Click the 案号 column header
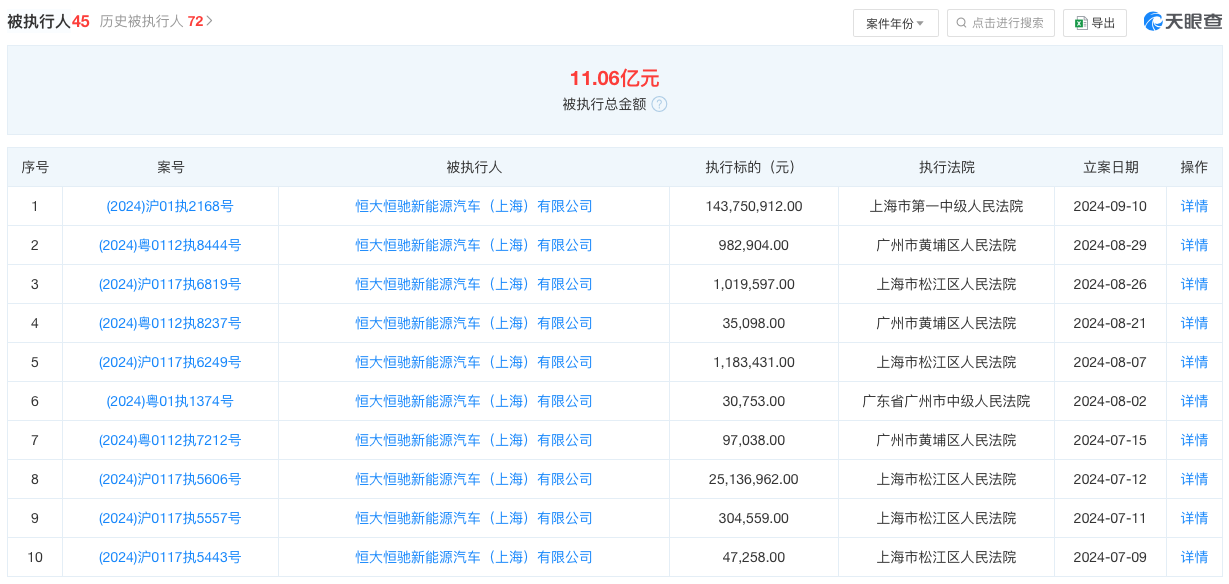The image size is (1229, 584). [x=171, y=167]
